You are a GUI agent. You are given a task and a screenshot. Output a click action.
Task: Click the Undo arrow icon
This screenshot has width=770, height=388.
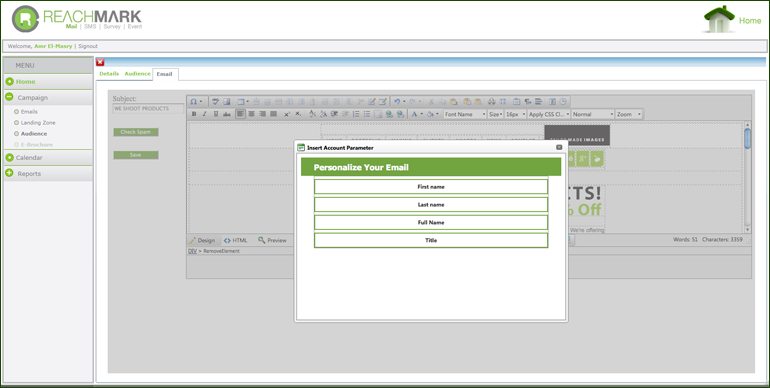397,102
